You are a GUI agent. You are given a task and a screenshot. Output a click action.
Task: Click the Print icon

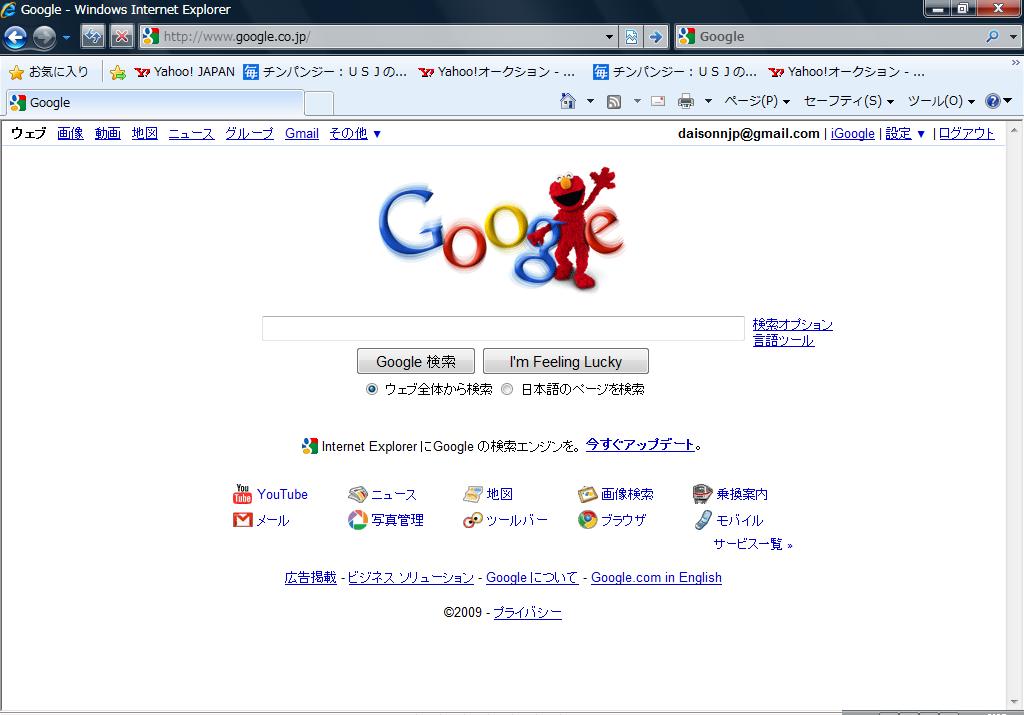click(686, 101)
